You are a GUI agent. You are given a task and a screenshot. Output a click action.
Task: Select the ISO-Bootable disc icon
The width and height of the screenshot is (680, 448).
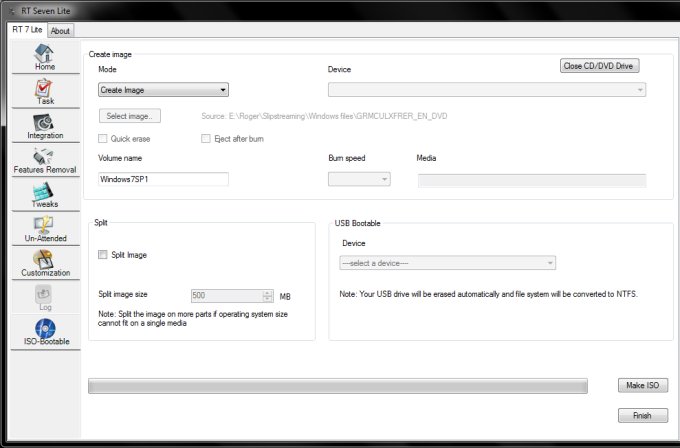coord(45,328)
